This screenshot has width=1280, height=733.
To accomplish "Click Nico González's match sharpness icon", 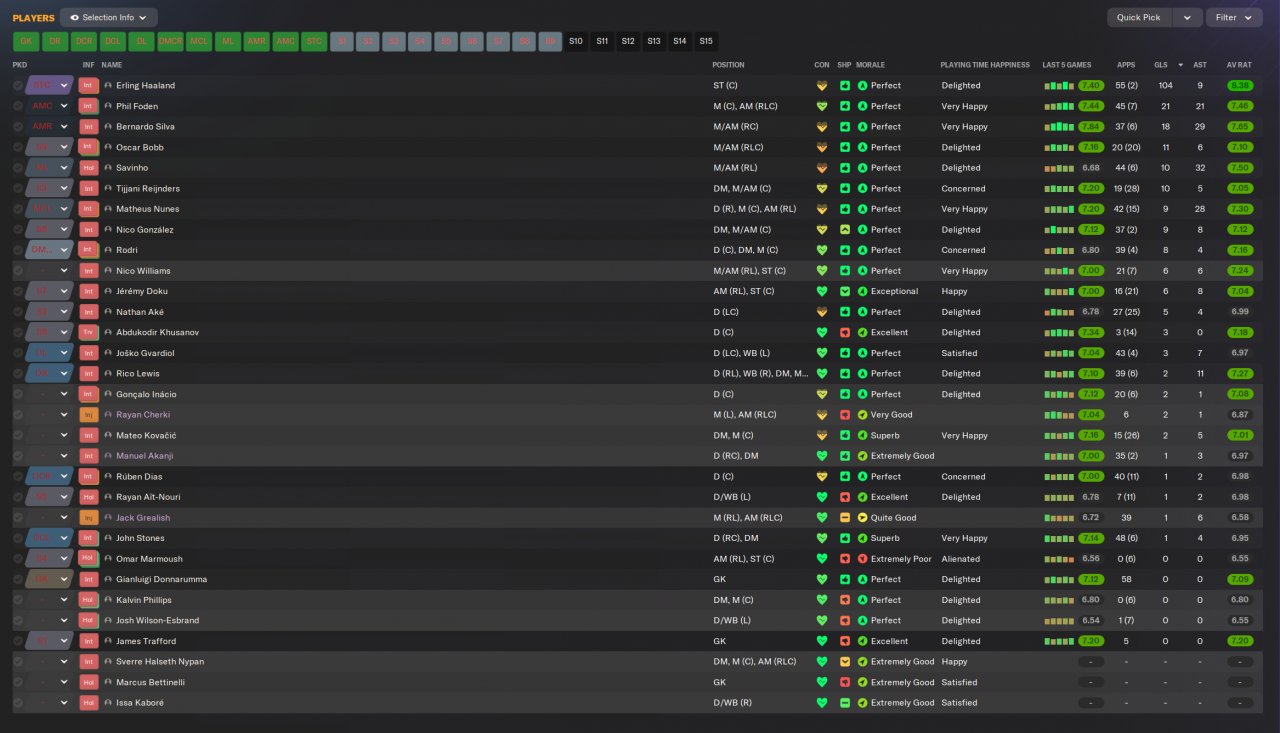I will pyautogui.click(x=845, y=230).
